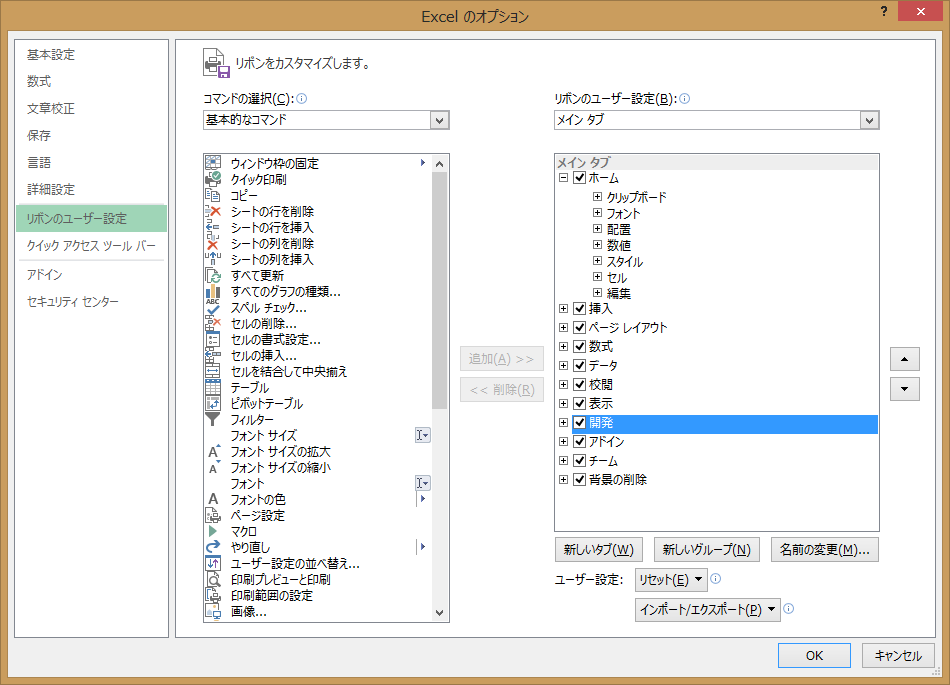Click the command list scrollbar thumb

click(440, 291)
